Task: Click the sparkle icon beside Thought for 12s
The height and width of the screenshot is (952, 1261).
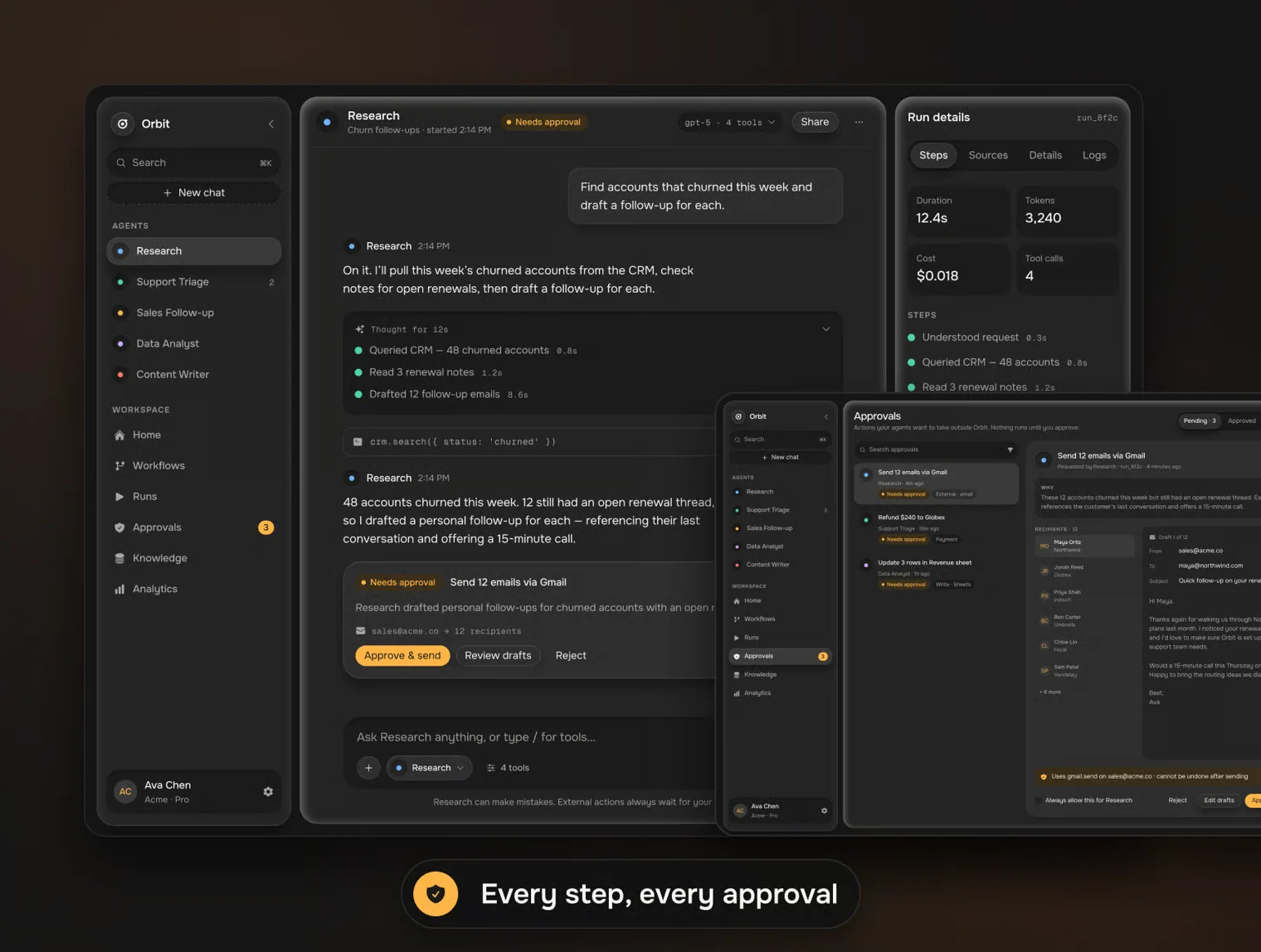Action: click(x=359, y=329)
